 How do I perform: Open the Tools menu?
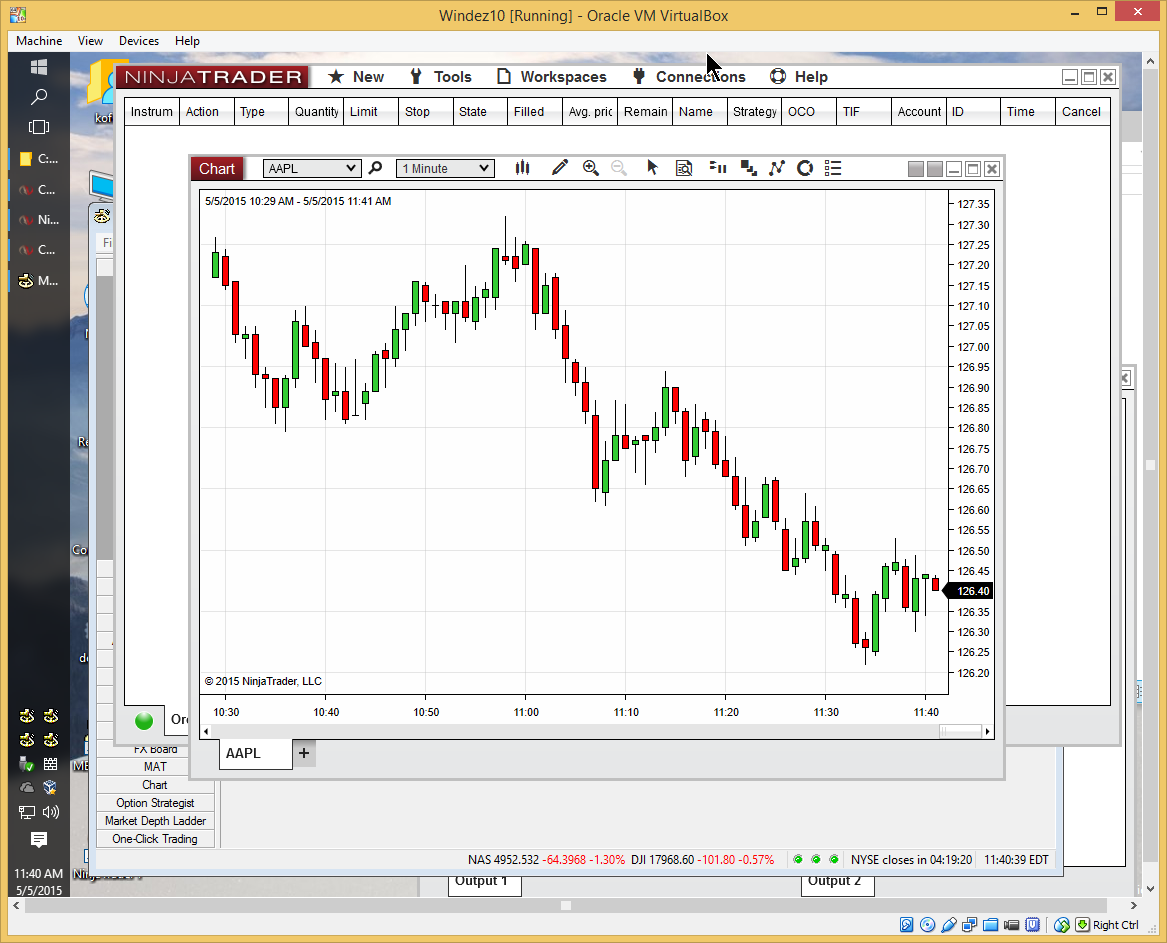[441, 77]
